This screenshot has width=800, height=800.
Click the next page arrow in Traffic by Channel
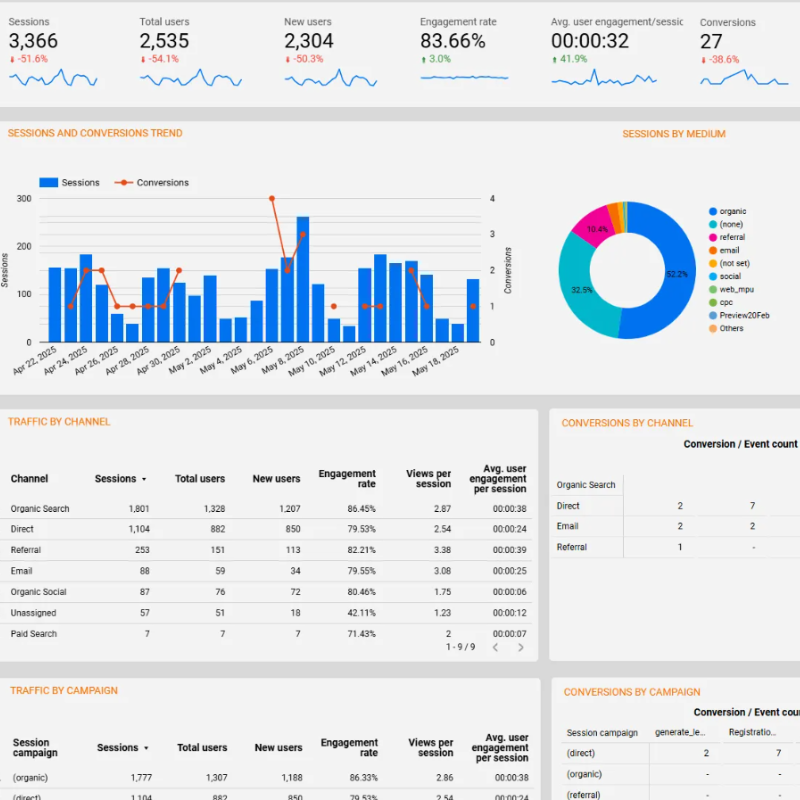coord(521,647)
